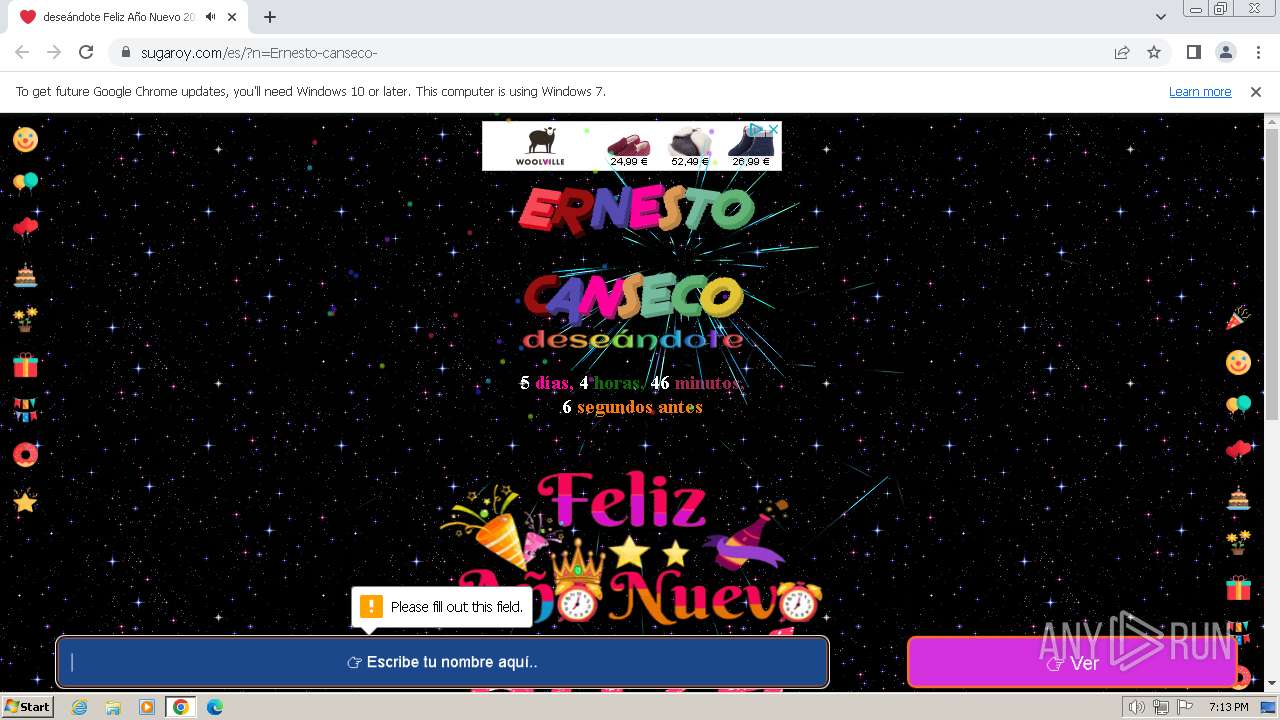
Task: Open the Windows Start menu
Action: click(27, 707)
